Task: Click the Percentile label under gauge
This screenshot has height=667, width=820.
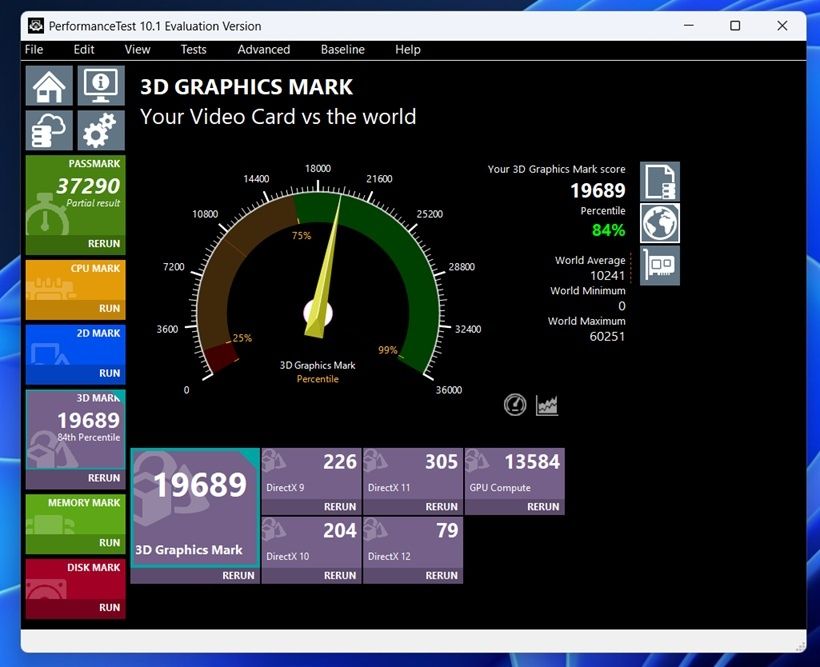Action: [x=317, y=379]
